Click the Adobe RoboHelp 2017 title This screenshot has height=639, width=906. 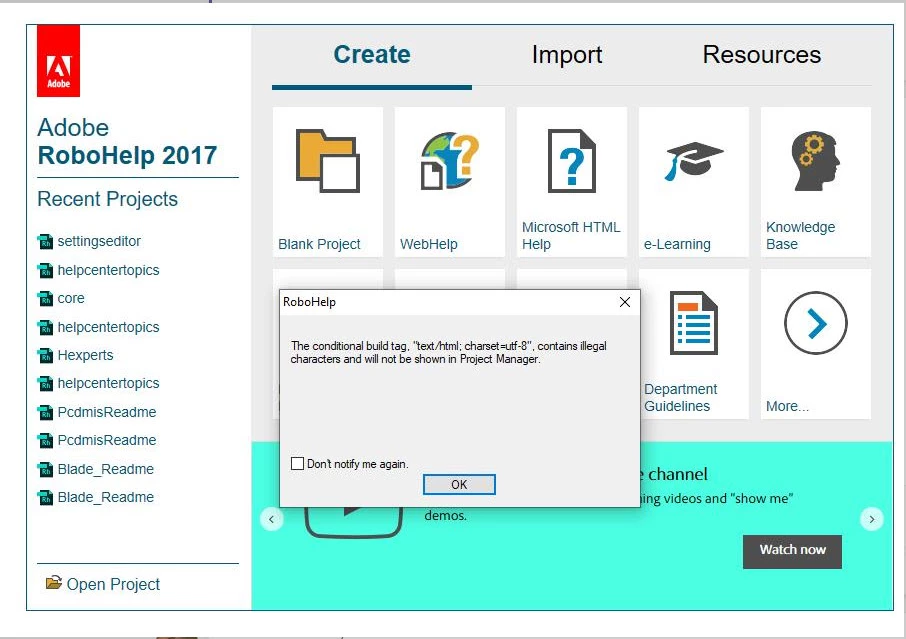(x=127, y=142)
